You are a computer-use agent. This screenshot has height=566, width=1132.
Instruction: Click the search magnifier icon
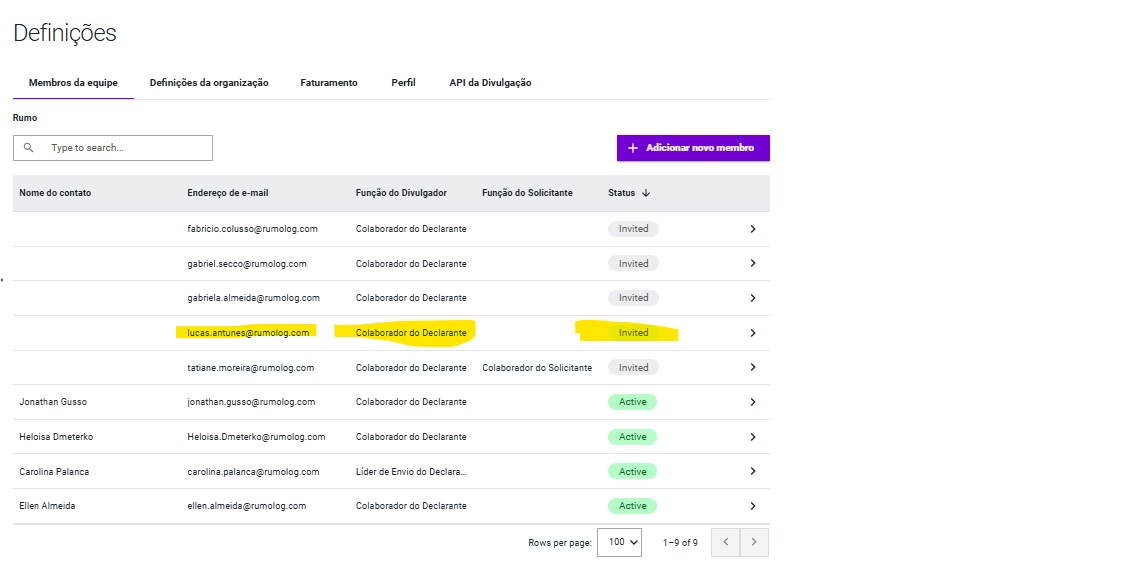coord(29,147)
